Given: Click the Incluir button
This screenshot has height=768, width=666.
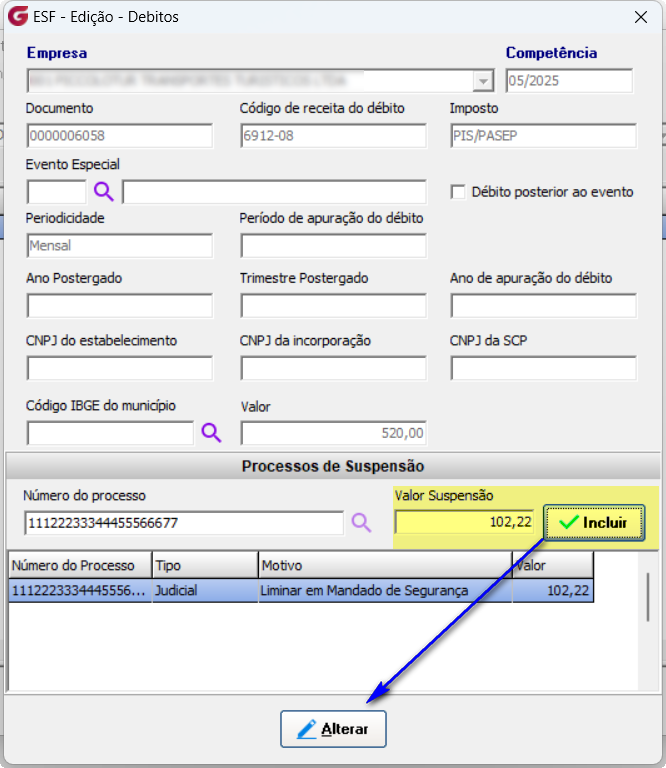Looking at the screenshot, I should click(594, 523).
